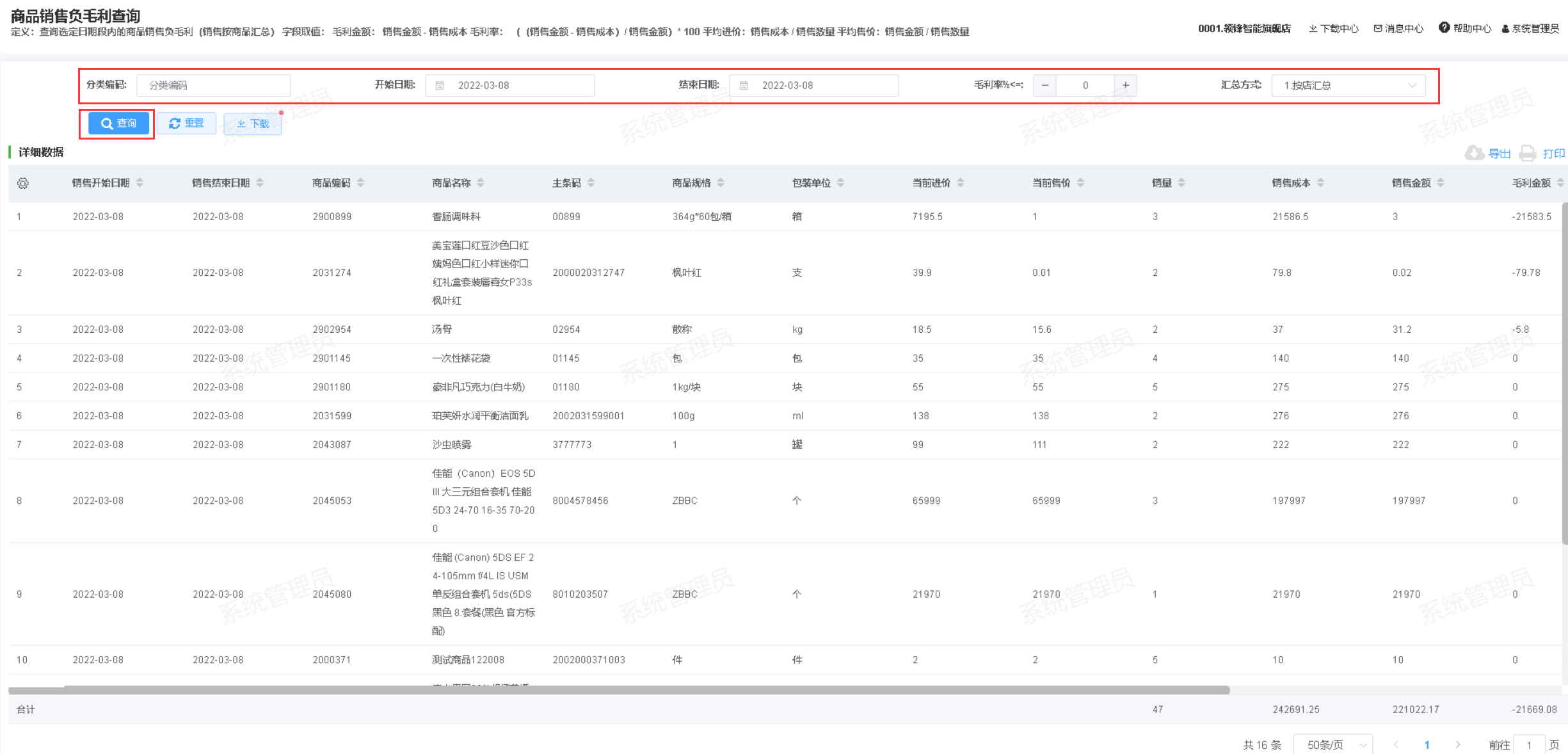Screen dimensions: 1568x754
Task: Open the 50条/页 page size dropdown
Action: pos(1333,744)
